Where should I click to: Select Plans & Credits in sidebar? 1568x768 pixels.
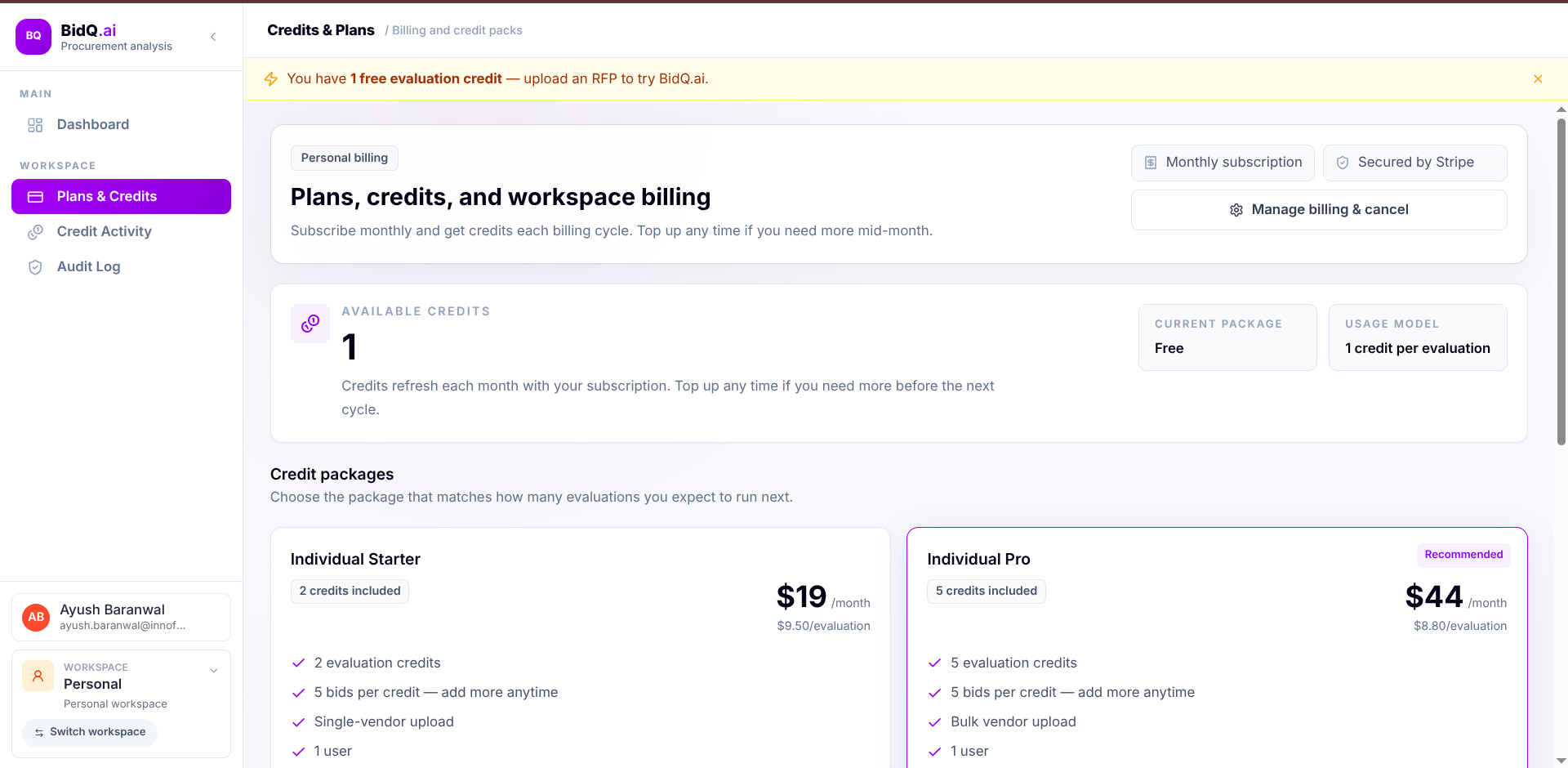click(x=121, y=197)
